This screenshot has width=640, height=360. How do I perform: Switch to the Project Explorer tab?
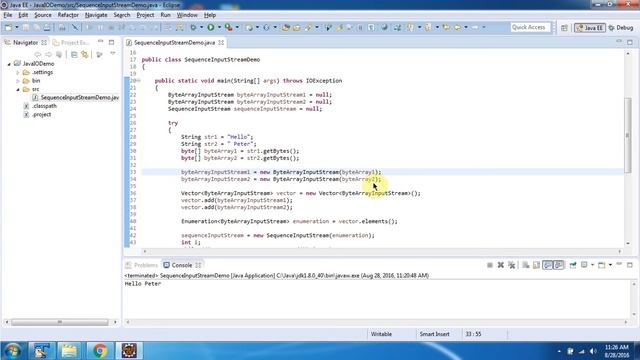pyautogui.click(x=71, y=42)
